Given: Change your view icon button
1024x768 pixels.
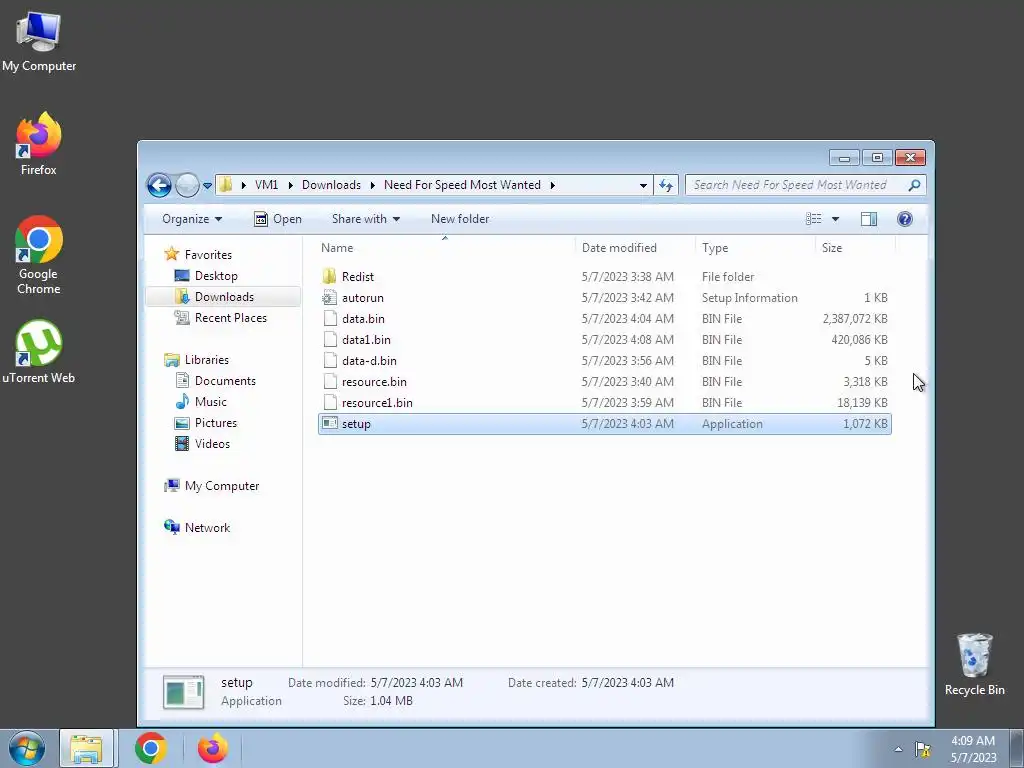Looking at the screenshot, I should click(814, 219).
